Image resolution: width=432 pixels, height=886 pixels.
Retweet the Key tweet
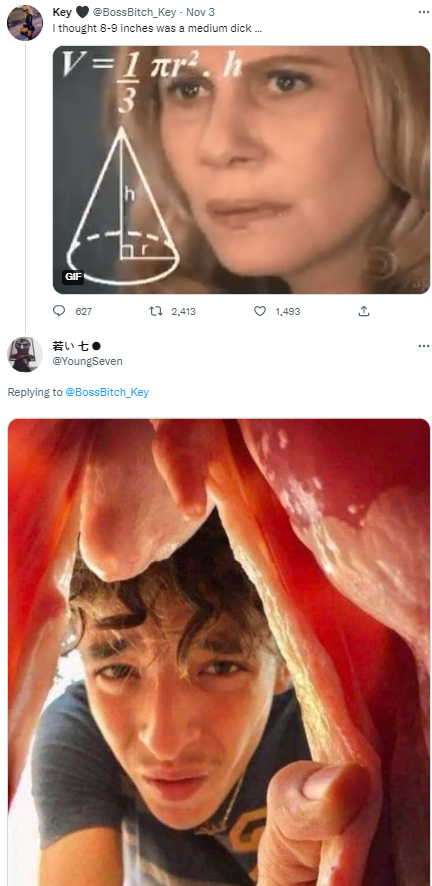pos(155,311)
